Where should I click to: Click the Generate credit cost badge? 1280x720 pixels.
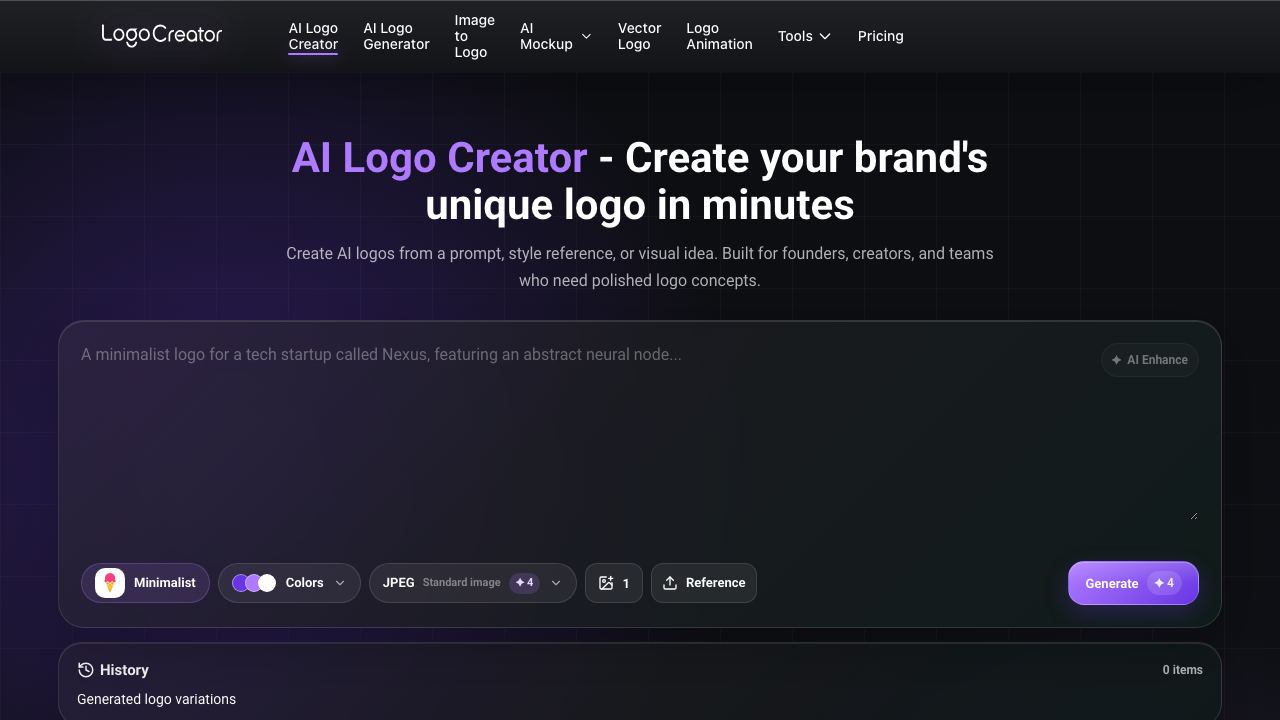click(1164, 583)
